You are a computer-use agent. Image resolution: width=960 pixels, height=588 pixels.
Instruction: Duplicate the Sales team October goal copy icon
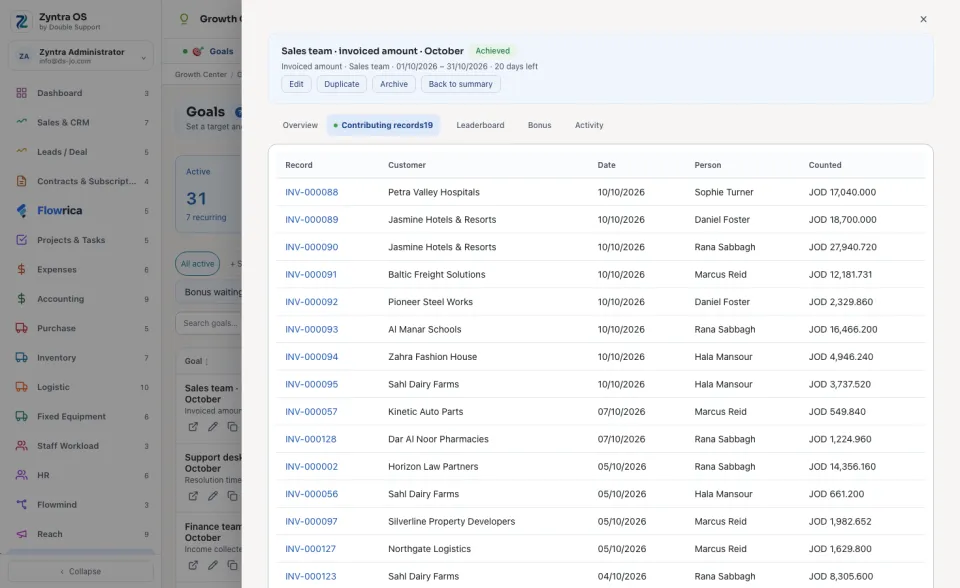point(232,427)
